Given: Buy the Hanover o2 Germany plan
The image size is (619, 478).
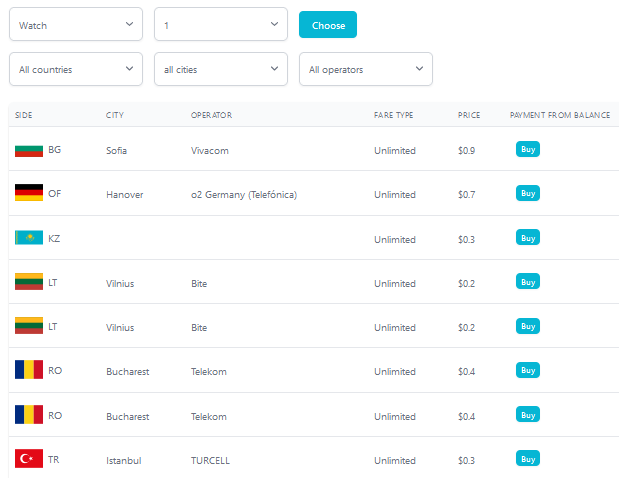Looking at the screenshot, I should coord(528,193).
